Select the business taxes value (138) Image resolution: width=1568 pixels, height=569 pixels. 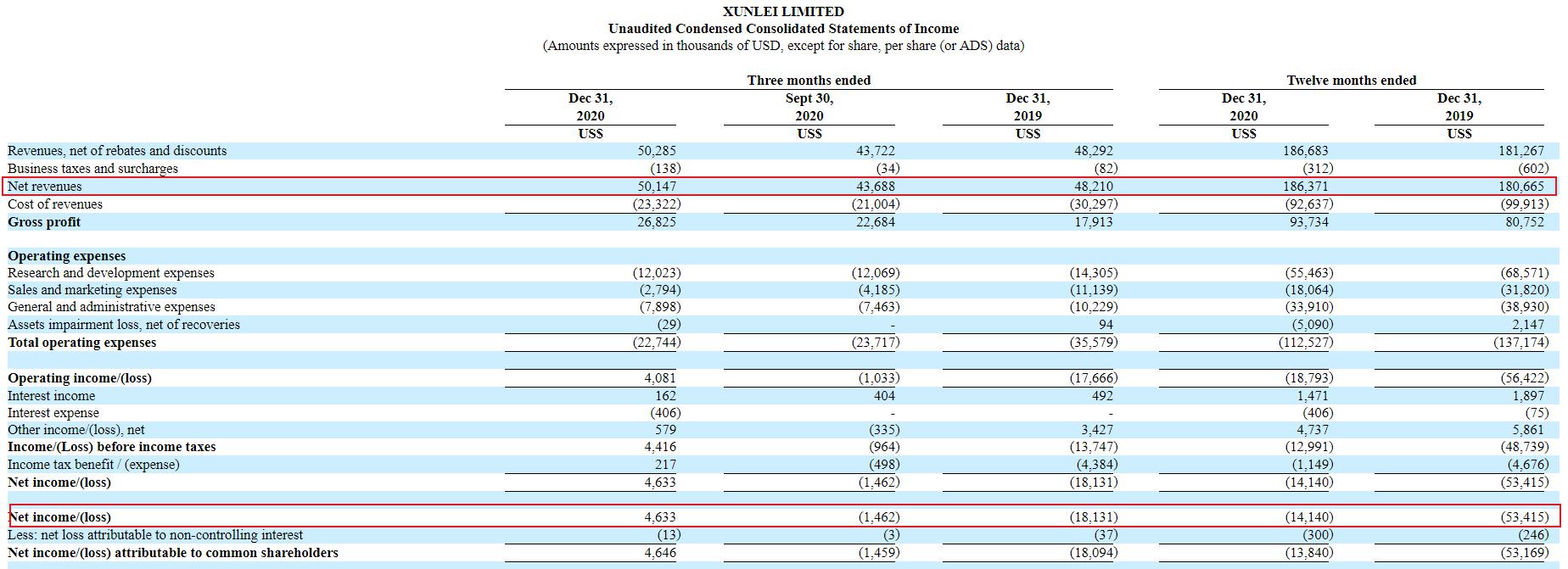[x=665, y=169]
